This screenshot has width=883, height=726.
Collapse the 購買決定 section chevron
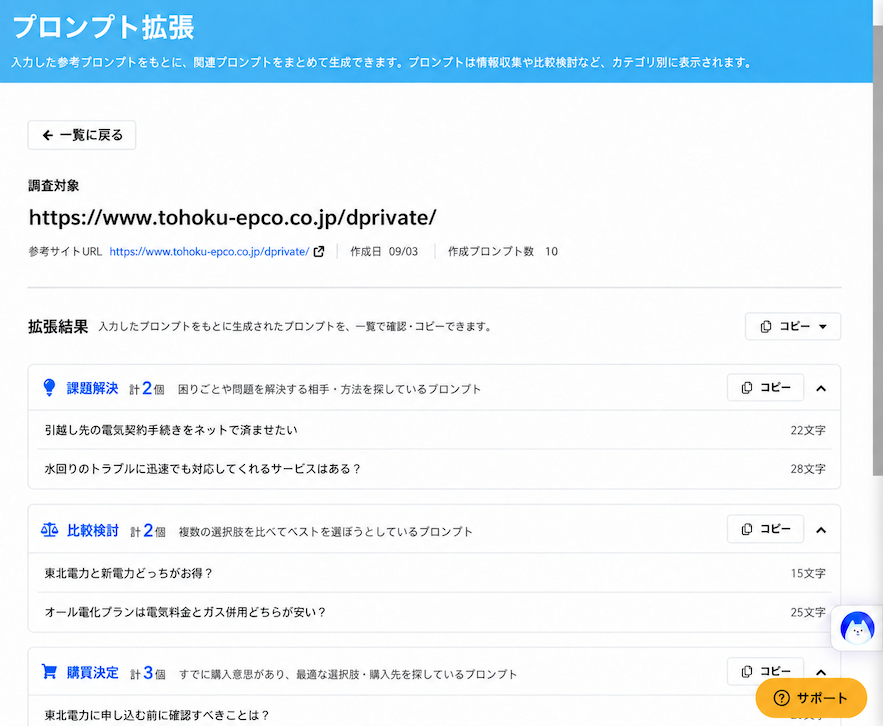pyautogui.click(x=821, y=672)
